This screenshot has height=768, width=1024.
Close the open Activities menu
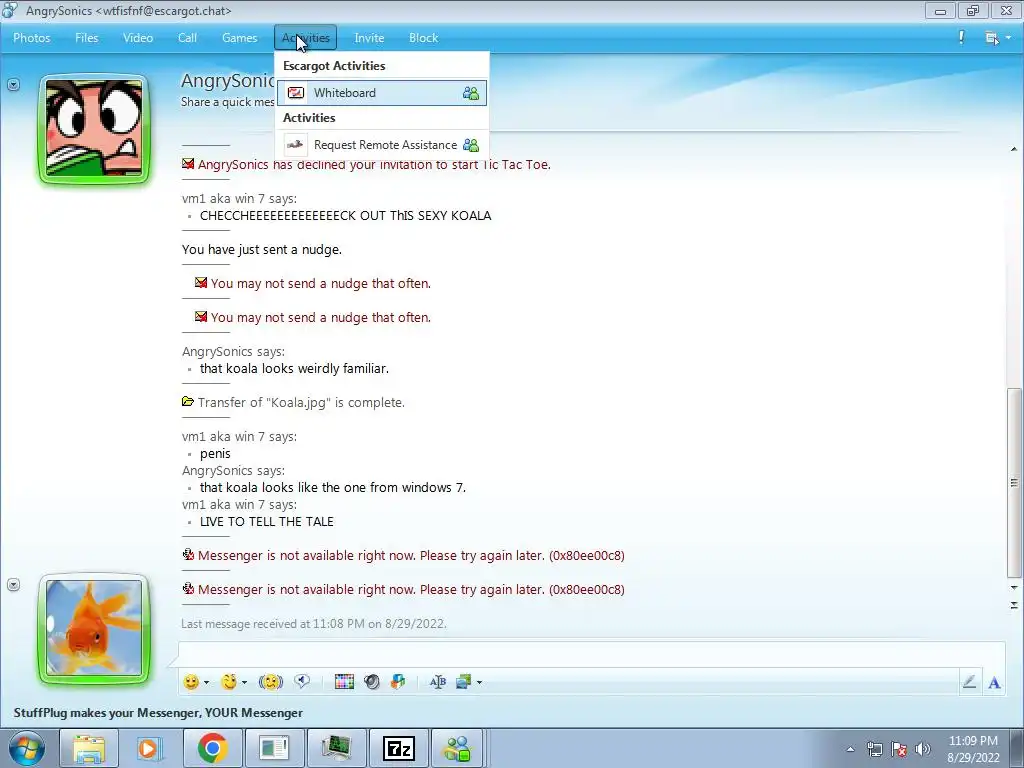click(306, 38)
